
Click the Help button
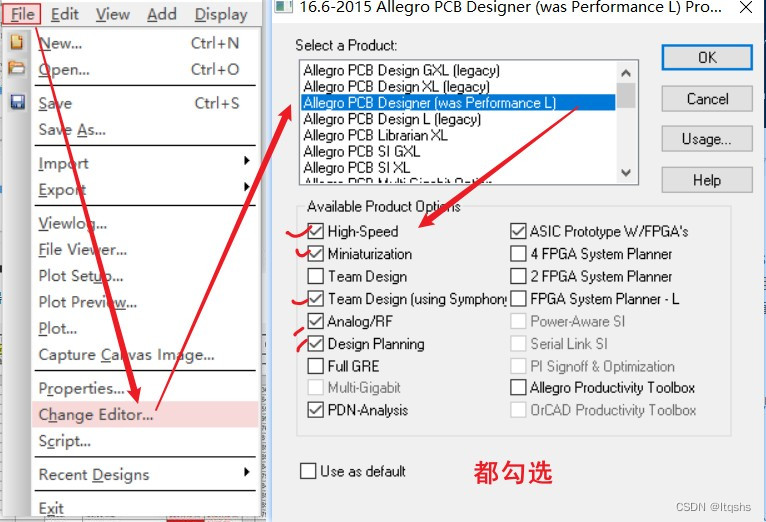tap(707, 180)
